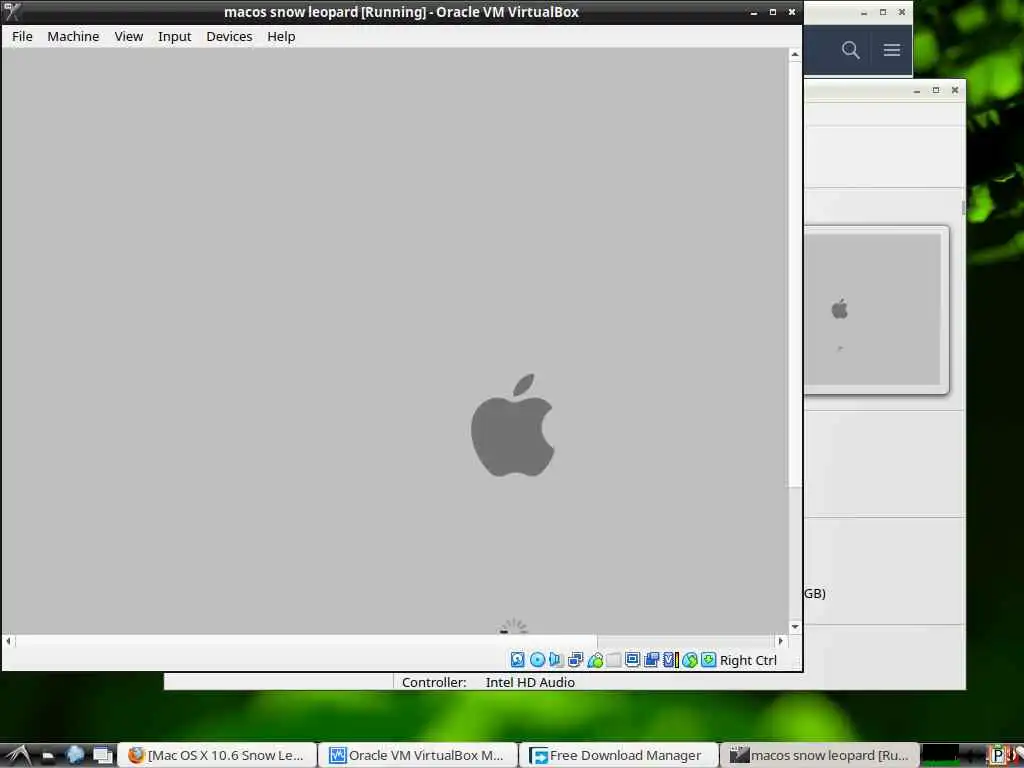Switch to Oracle VM VirtualBox Manager task
1024x768 pixels.
click(x=418, y=756)
